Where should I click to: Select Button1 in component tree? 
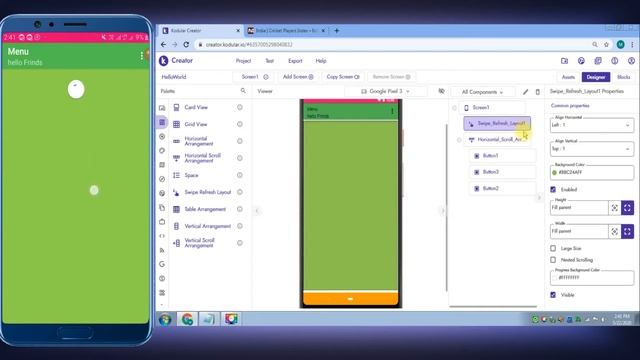pyautogui.click(x=502, y=156)
